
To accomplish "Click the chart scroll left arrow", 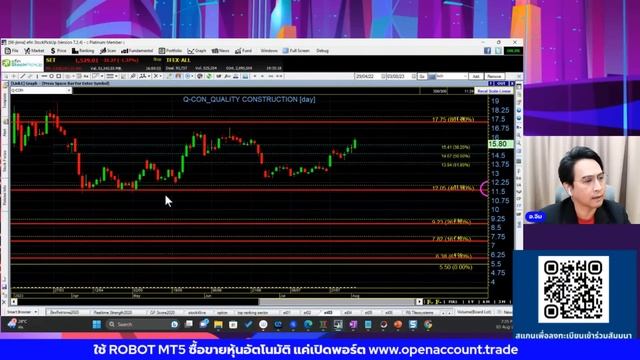I will tap(14, 302).
